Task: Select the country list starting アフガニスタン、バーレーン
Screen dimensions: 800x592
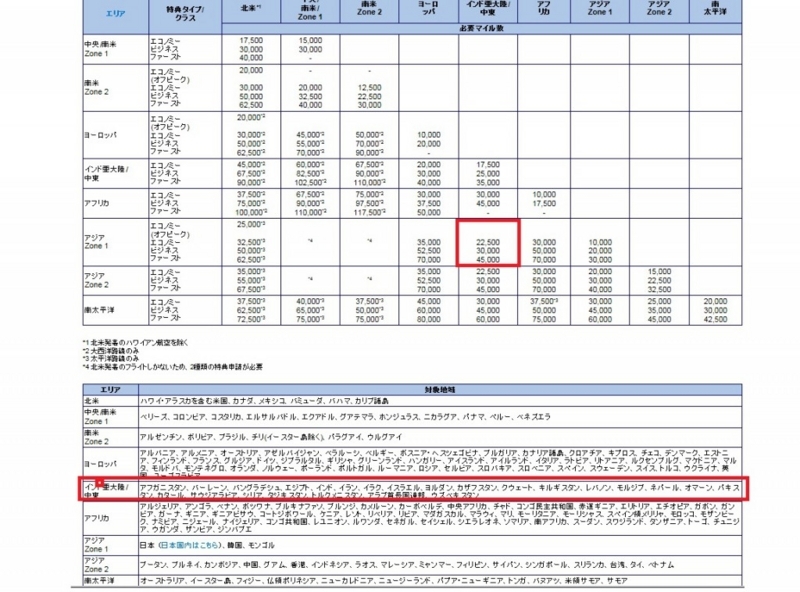Action: [x=439, y=490]
